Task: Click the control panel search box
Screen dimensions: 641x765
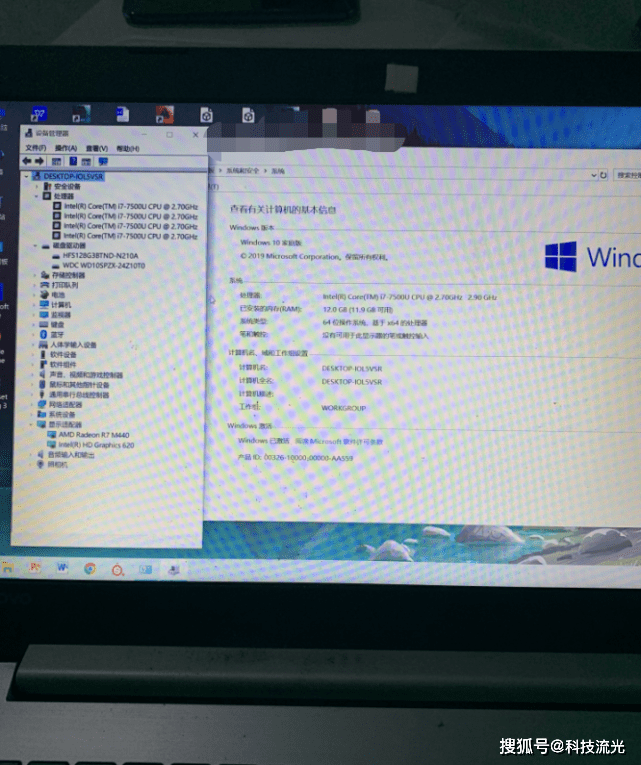Action: [628, 175]
